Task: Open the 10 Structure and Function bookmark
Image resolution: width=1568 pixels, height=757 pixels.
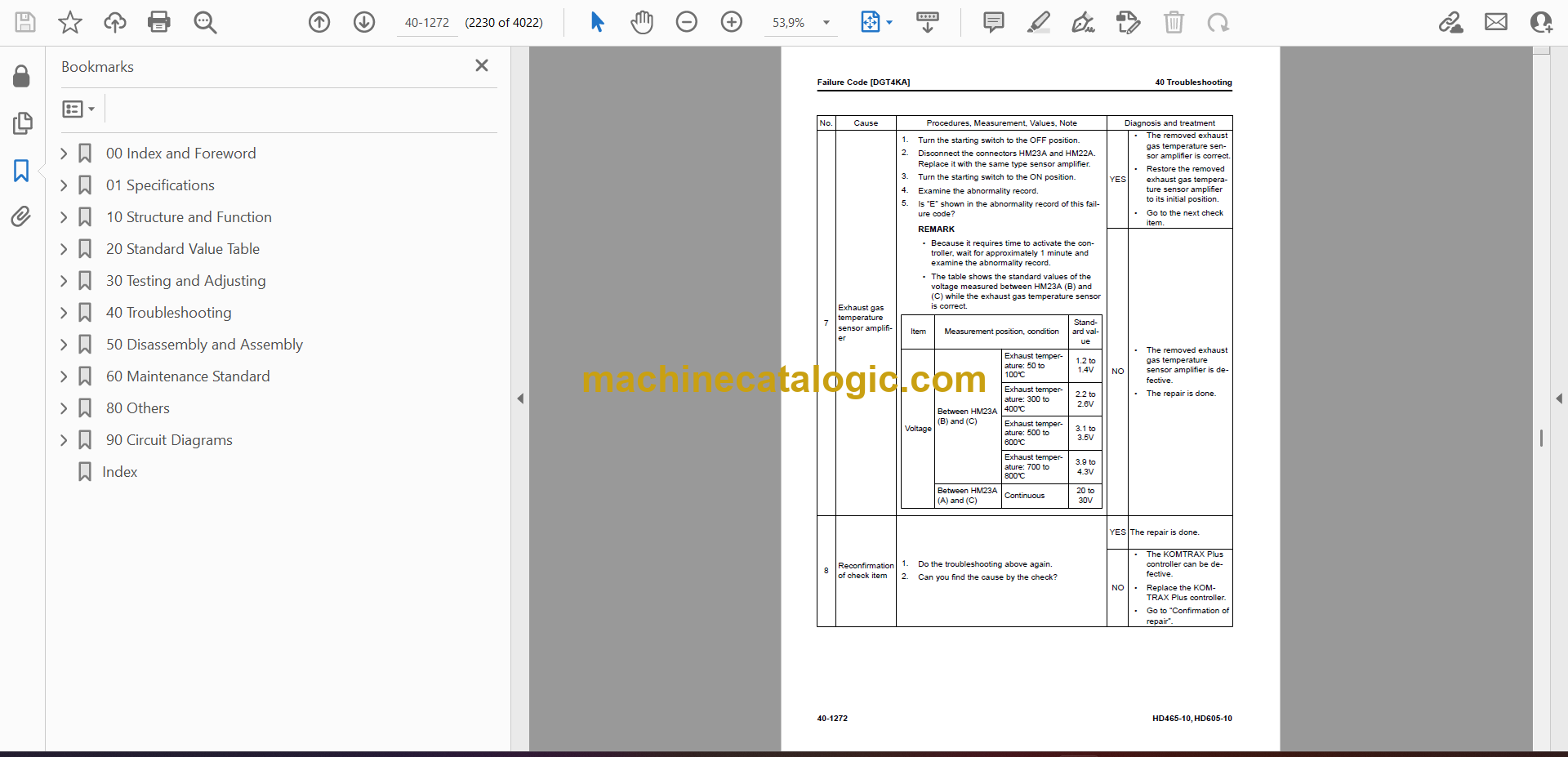Action: point(189,216)
